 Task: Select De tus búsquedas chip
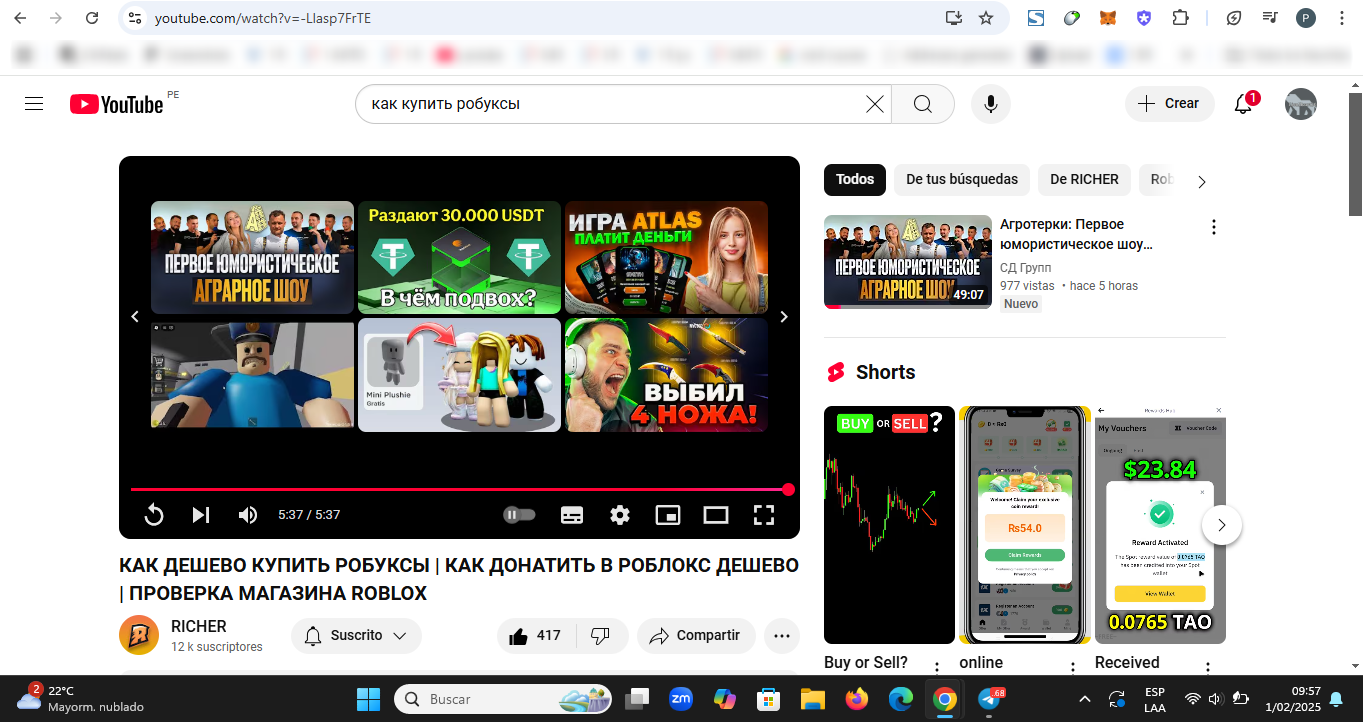962,180
